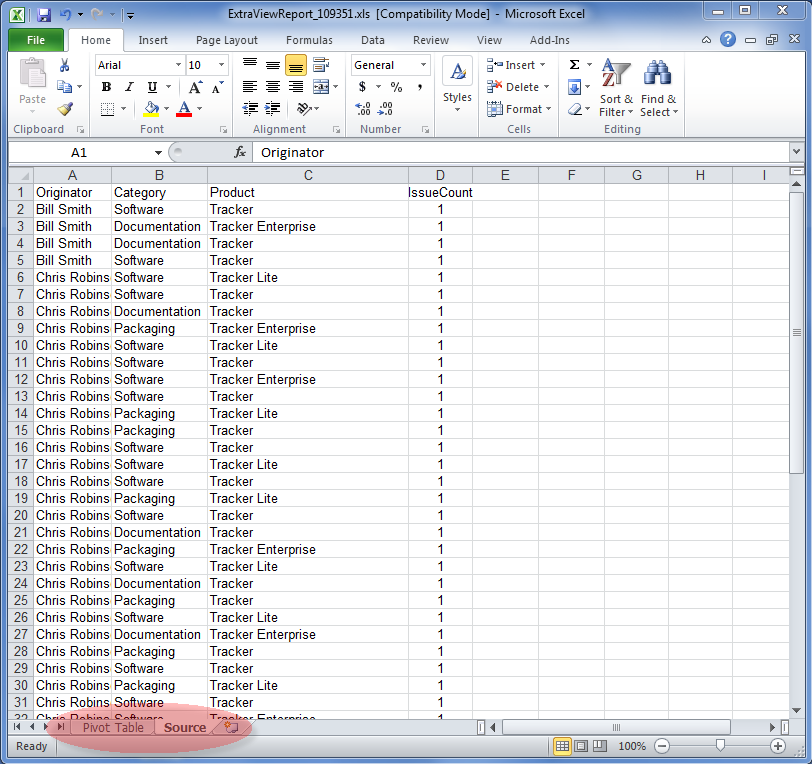Open the File tab
The image size is (812, 764).
[x=36, y=40]
